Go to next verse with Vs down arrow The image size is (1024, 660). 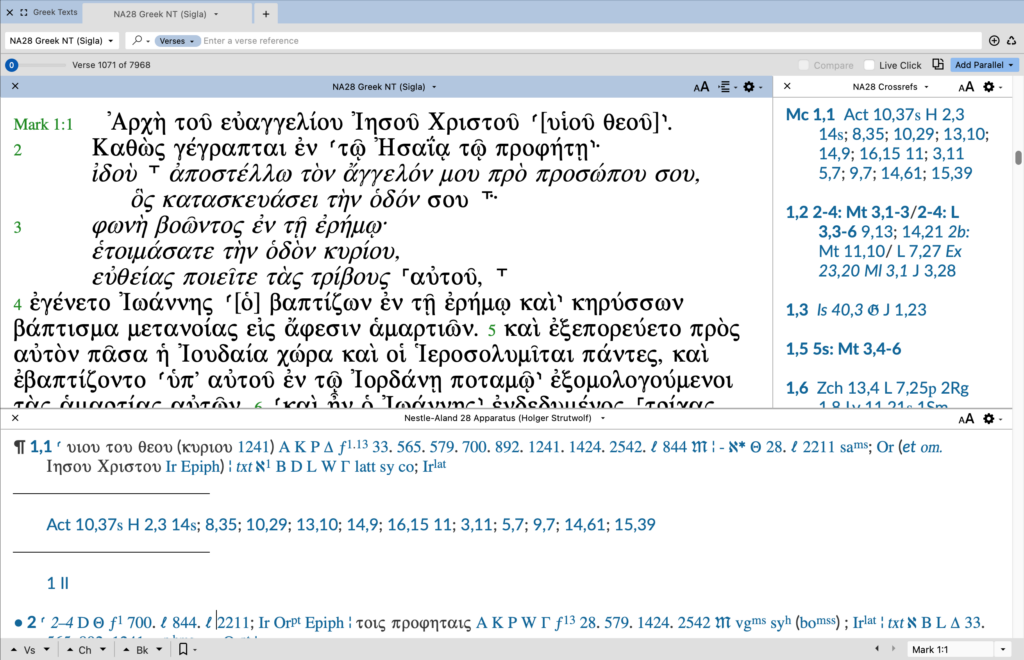(46, 650)
